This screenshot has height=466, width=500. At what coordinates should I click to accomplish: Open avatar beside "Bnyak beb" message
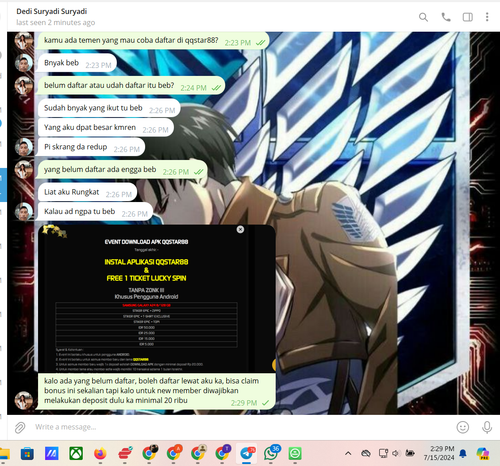coord(24,63)
